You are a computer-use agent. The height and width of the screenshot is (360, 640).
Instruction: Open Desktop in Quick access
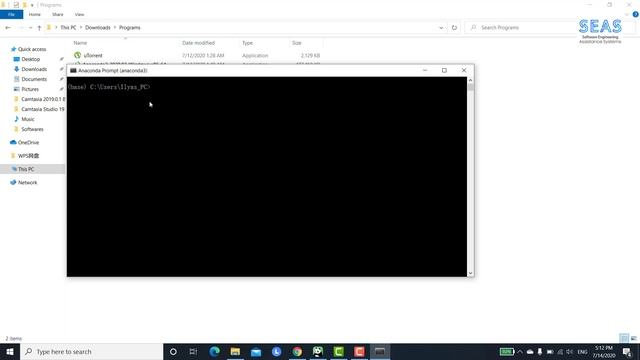(x=31, y=59)
